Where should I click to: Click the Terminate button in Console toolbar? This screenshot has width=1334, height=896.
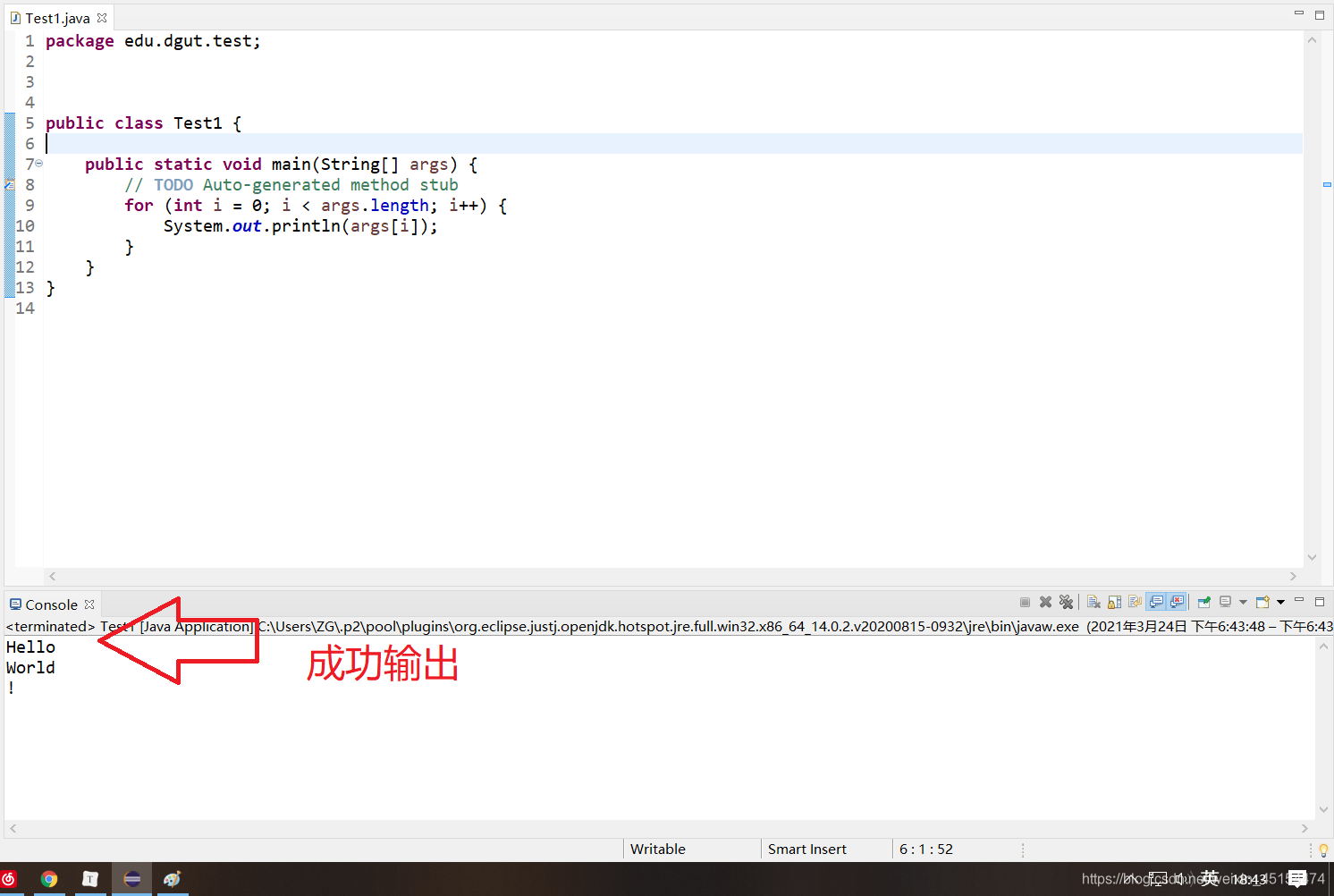tap(1025, 603)
